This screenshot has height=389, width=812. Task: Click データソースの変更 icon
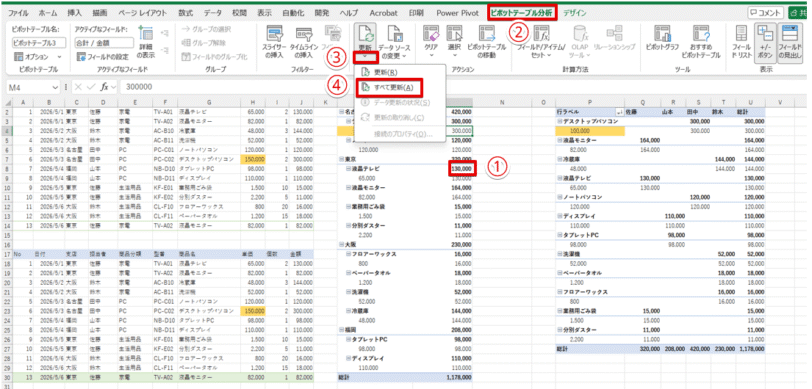pos(395,33)
